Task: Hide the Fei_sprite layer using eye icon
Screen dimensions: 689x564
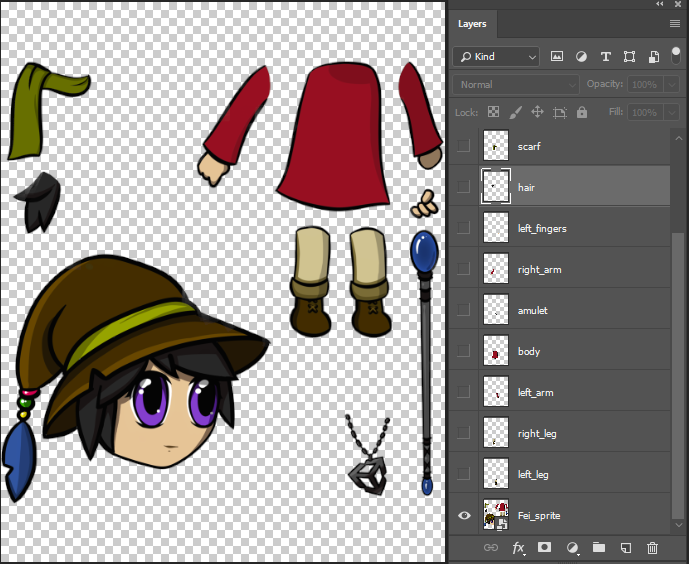Action: pyautogui.click(x=463, y=516)
